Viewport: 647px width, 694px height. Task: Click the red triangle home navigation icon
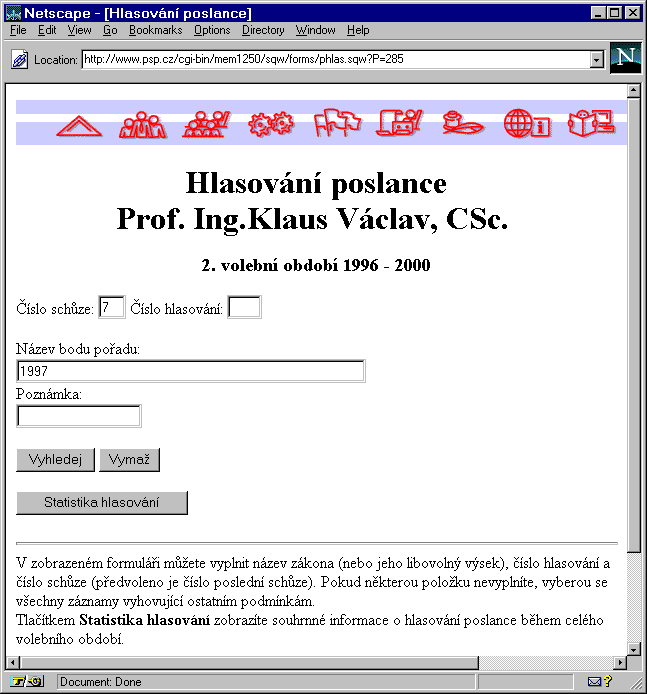pos(79,126)
